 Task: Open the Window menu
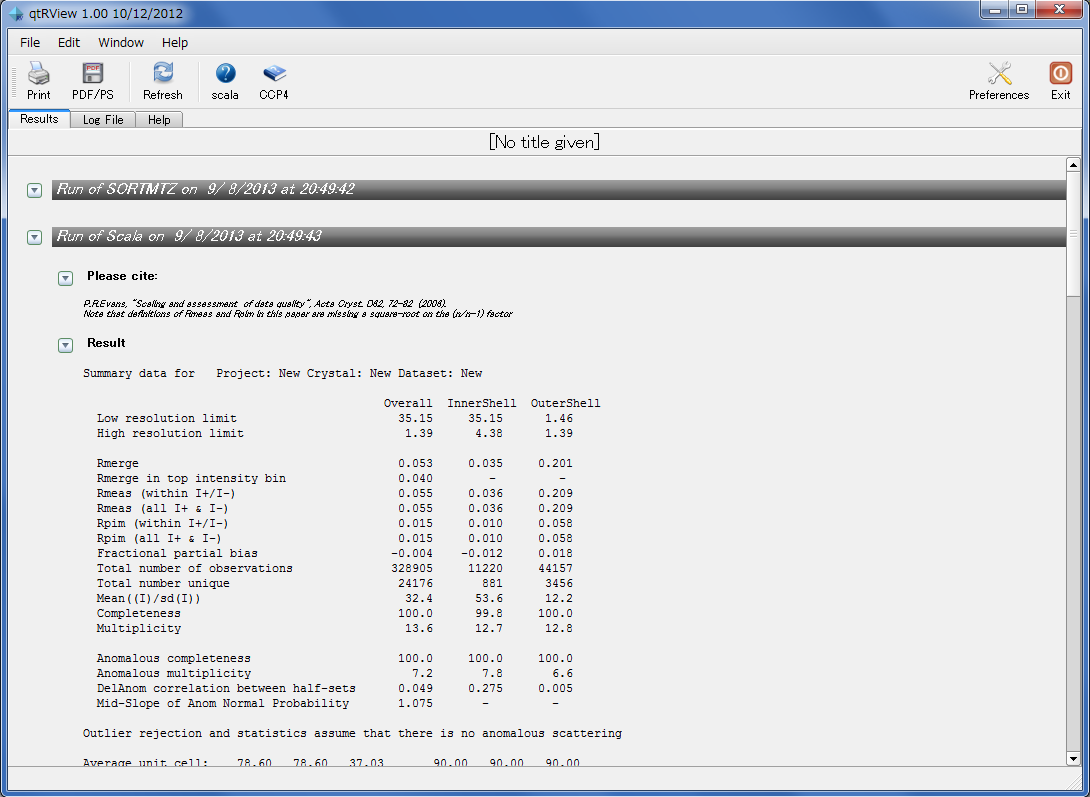[x=121, y=43]
